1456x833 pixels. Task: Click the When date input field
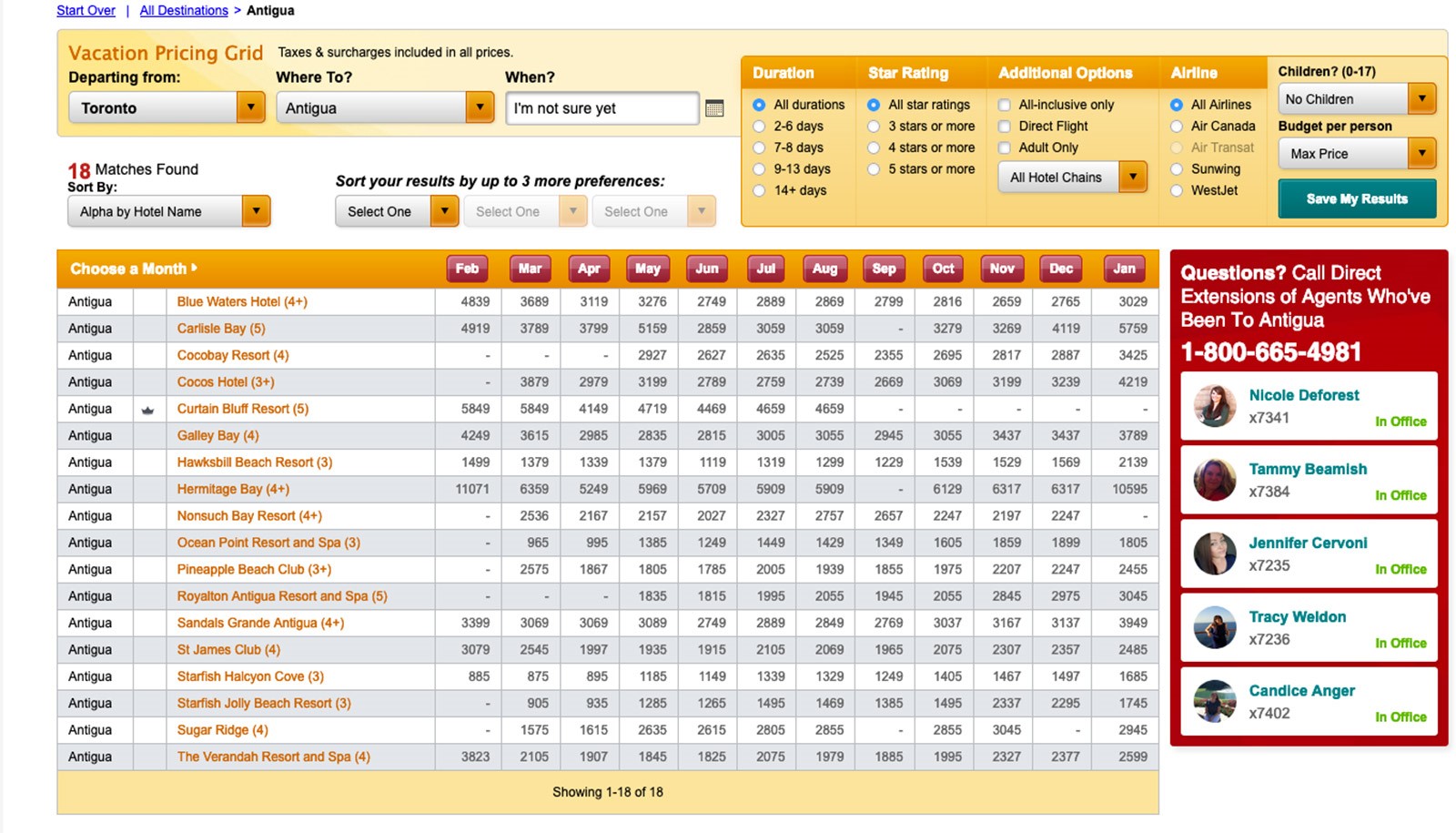coord(602,108)
